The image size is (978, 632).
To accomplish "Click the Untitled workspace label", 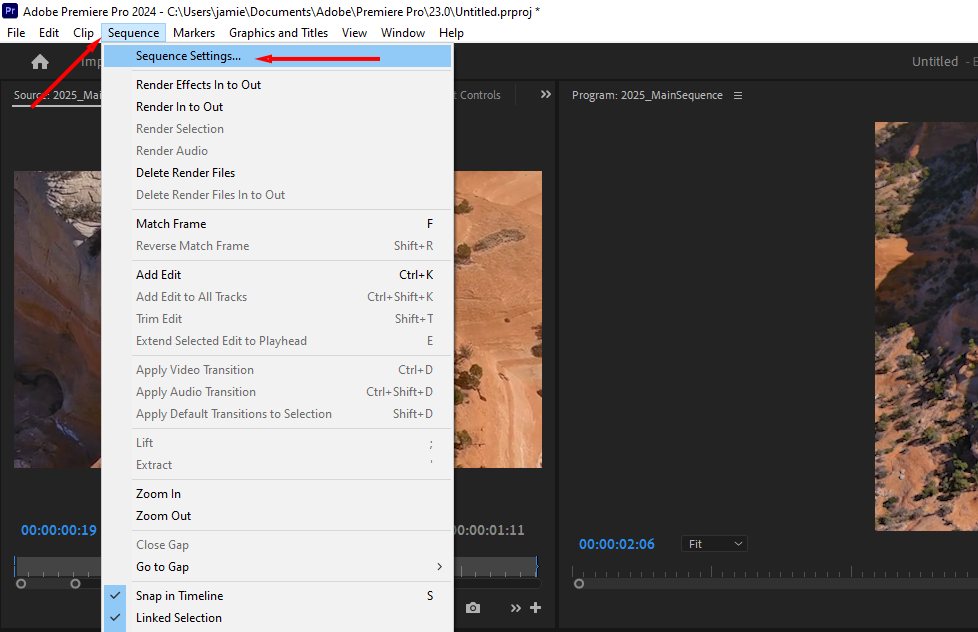I will [934, 61].
